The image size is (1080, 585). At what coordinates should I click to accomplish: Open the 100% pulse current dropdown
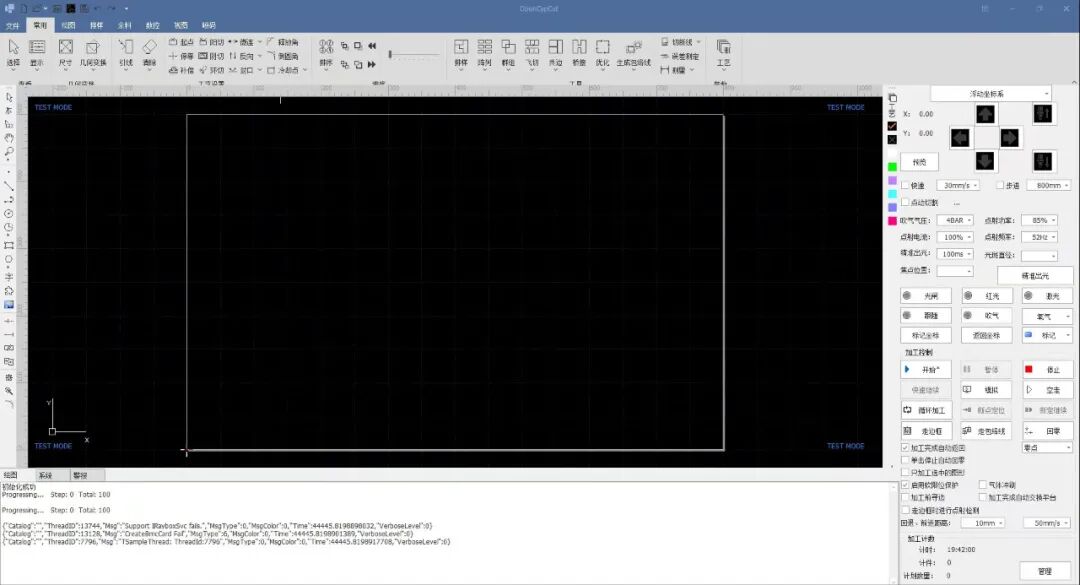click(955, 237)
